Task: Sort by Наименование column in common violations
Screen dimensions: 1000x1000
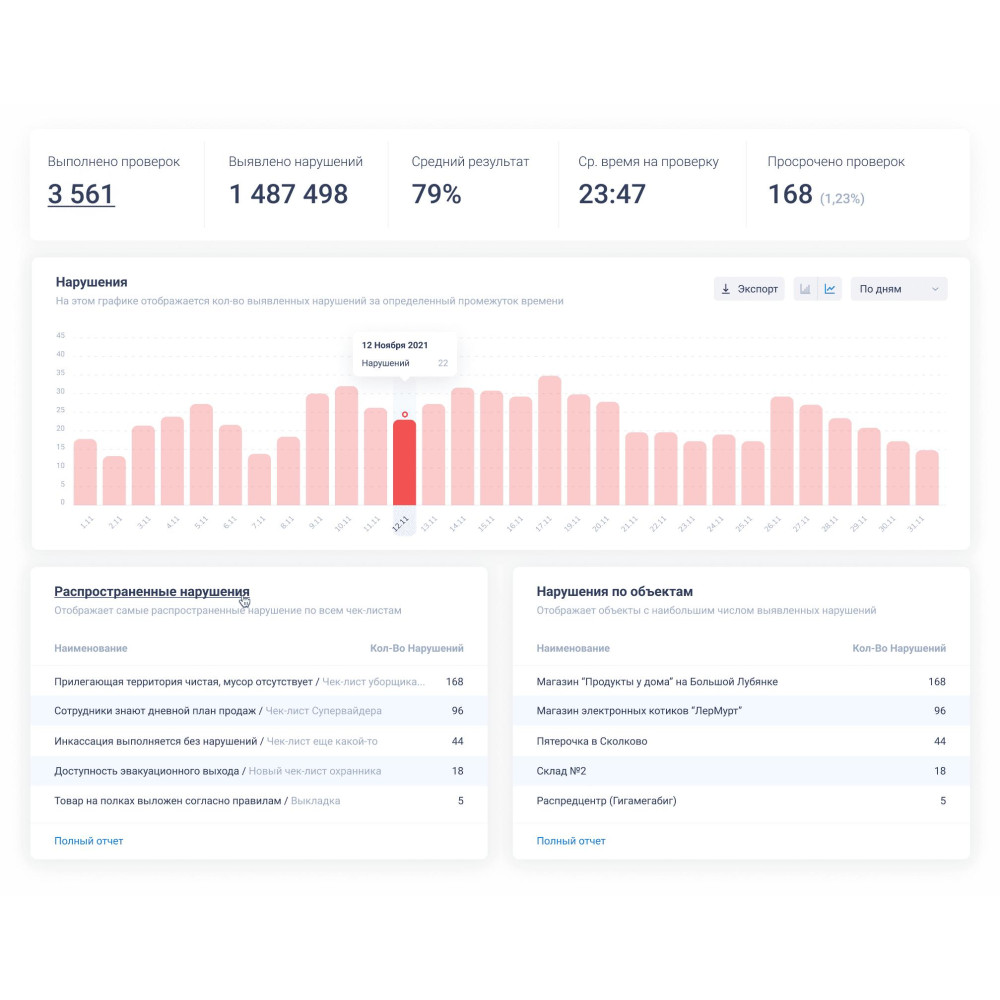Action: (x=91, y=649)
